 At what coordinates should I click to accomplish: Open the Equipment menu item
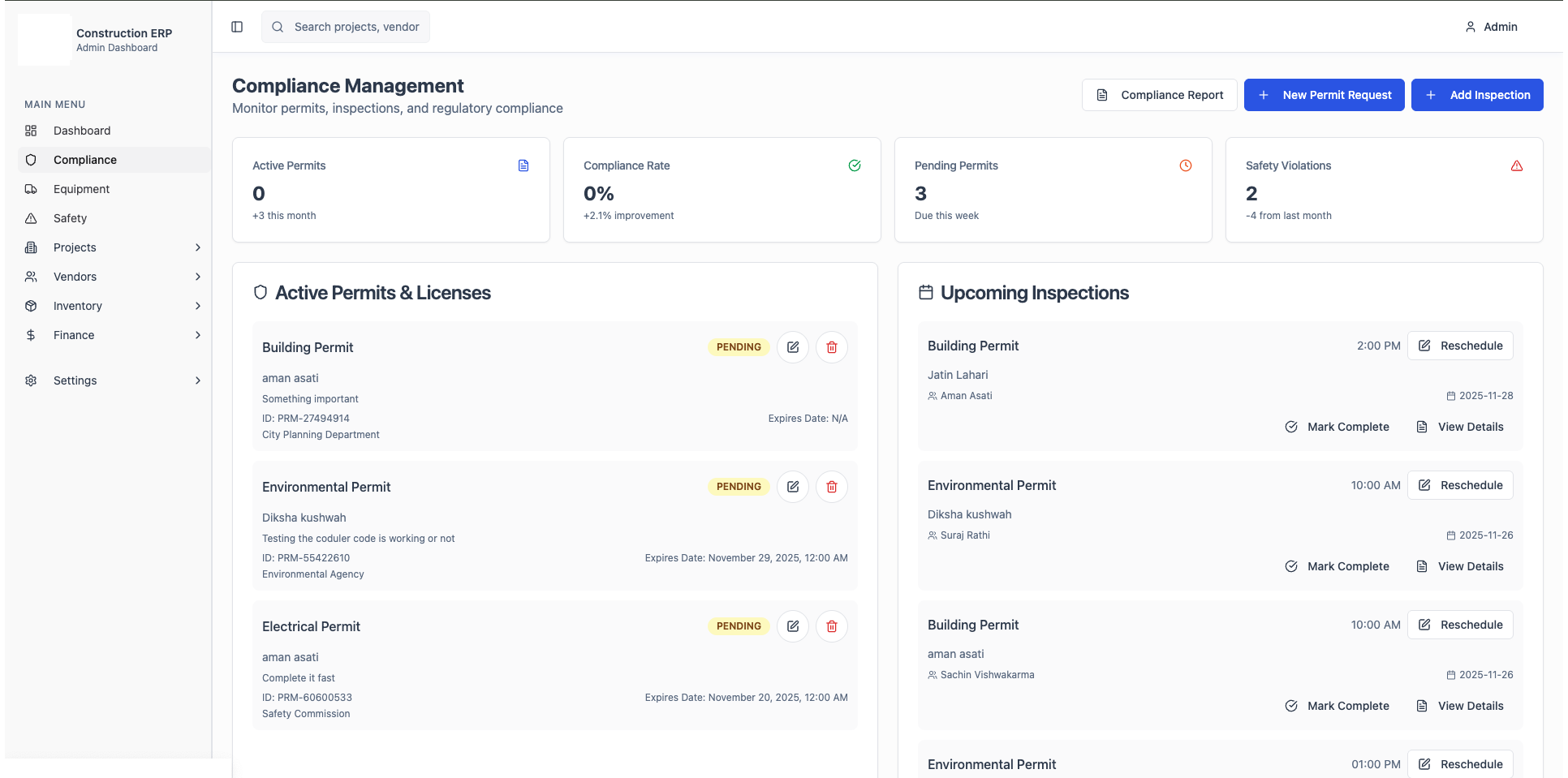pyautogui.click(x=81, y=189)
